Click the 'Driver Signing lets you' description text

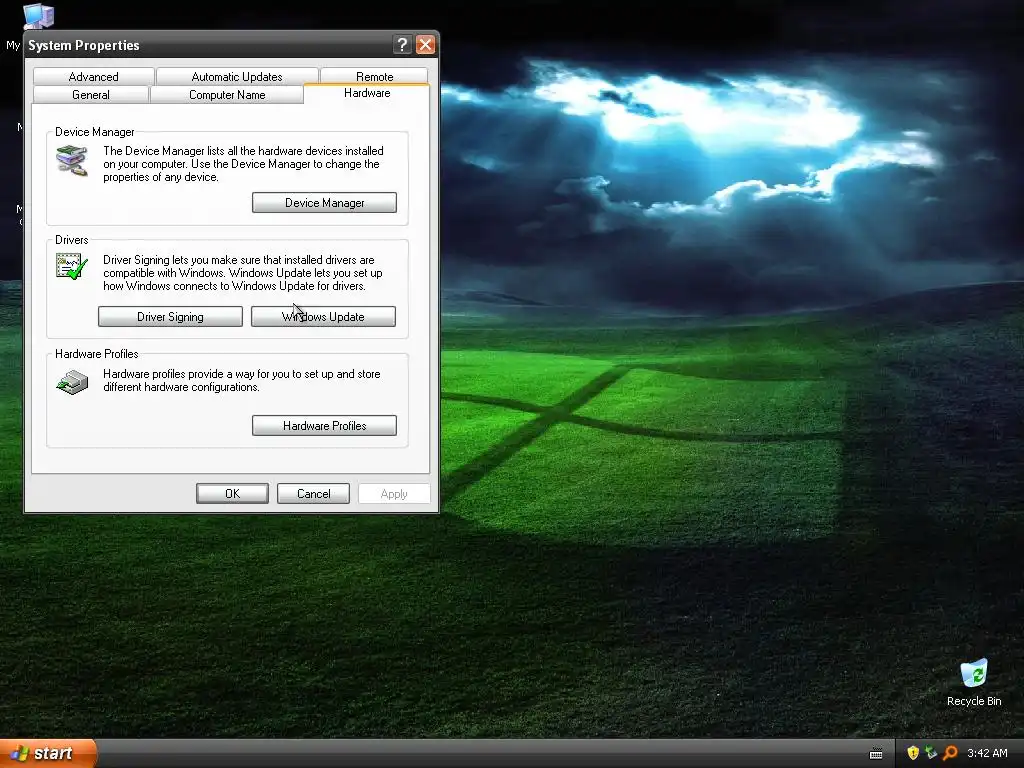point(243,273)
